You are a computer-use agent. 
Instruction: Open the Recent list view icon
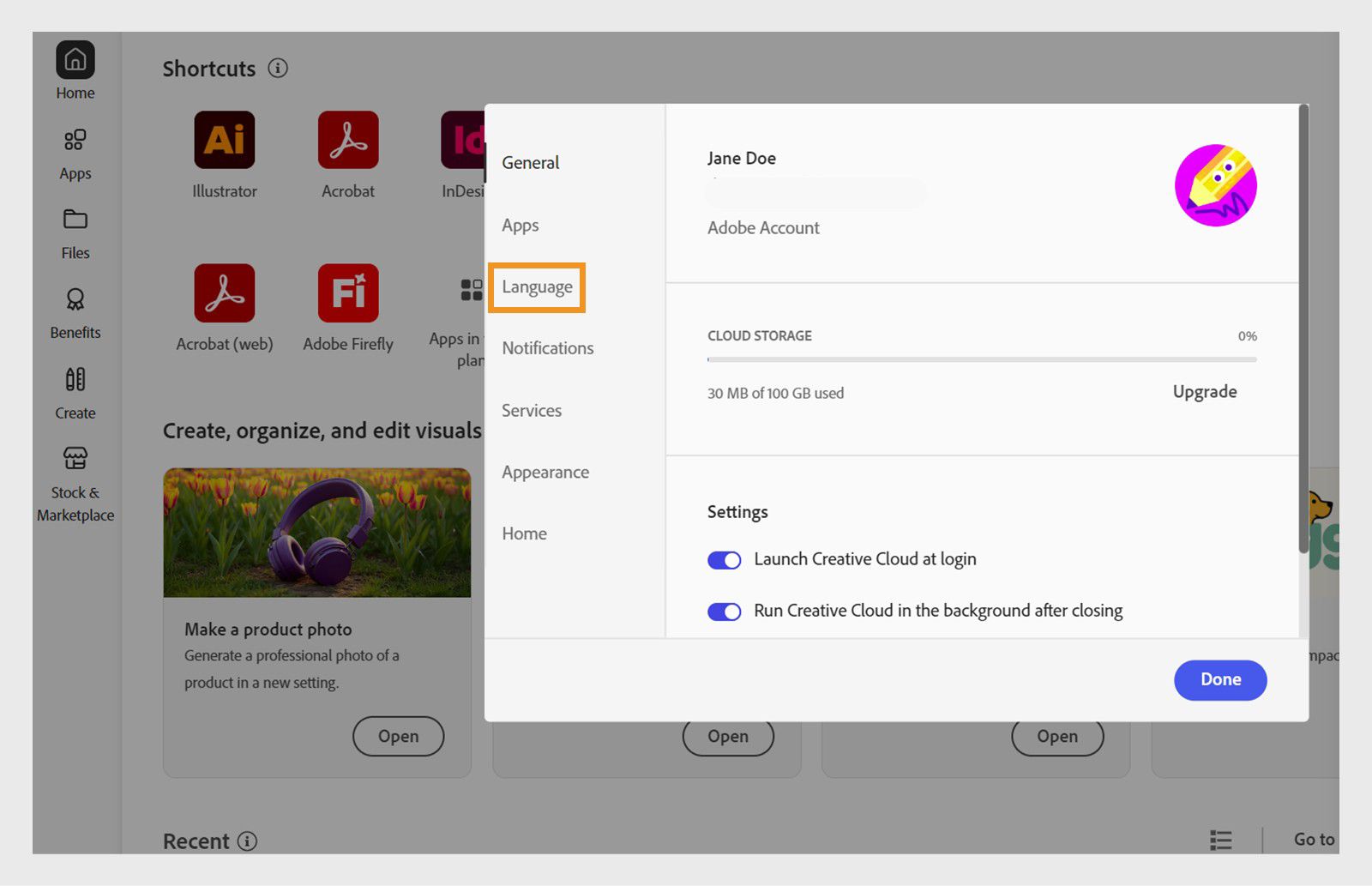click(x=1221, y=841)
